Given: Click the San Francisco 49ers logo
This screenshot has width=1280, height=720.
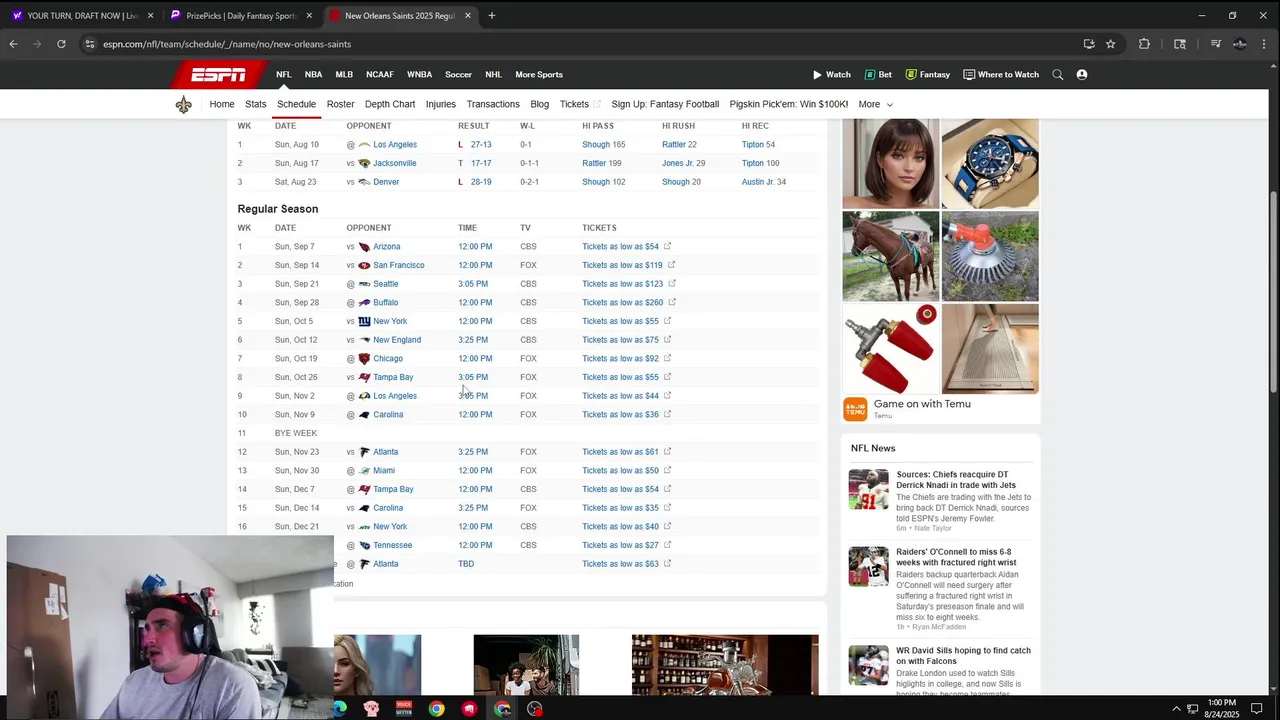Looking at the screenshot, I should [364, 265].
